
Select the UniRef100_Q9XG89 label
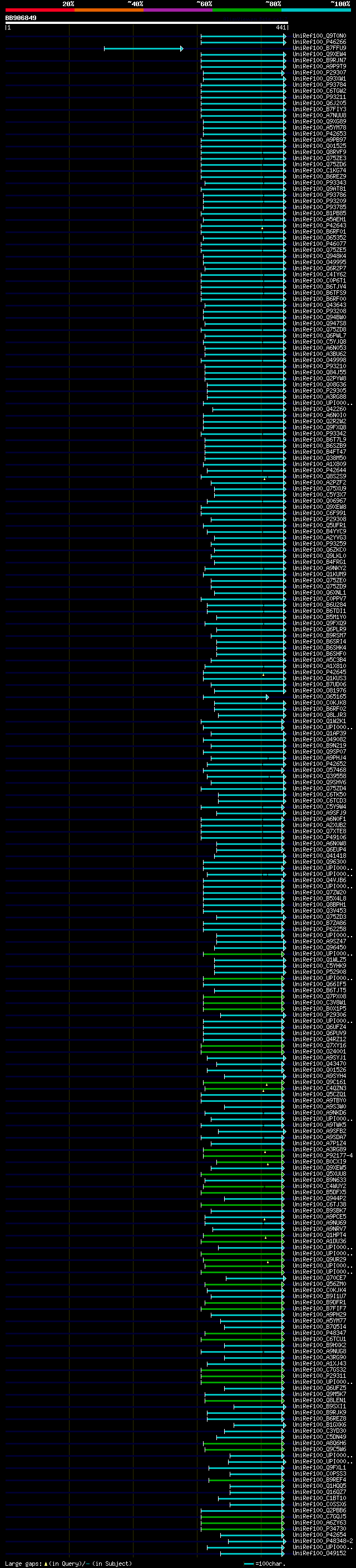(x=319, y=121)
